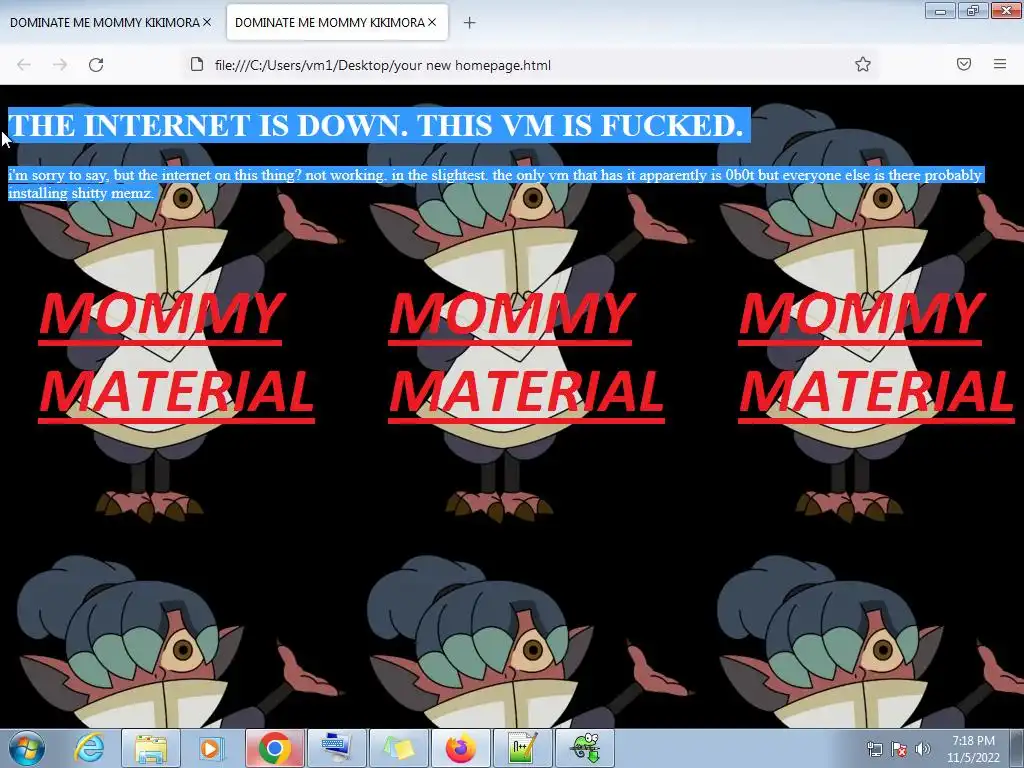
Task: Click the paragraph starting i'm sorry to say
Action: (x=495, y=184)
